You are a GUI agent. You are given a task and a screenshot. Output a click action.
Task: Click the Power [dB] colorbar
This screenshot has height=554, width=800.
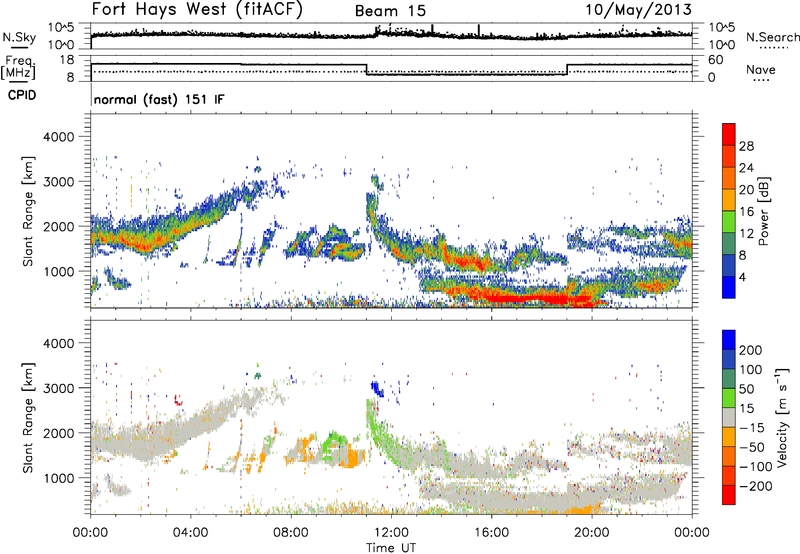coord(729,210)
